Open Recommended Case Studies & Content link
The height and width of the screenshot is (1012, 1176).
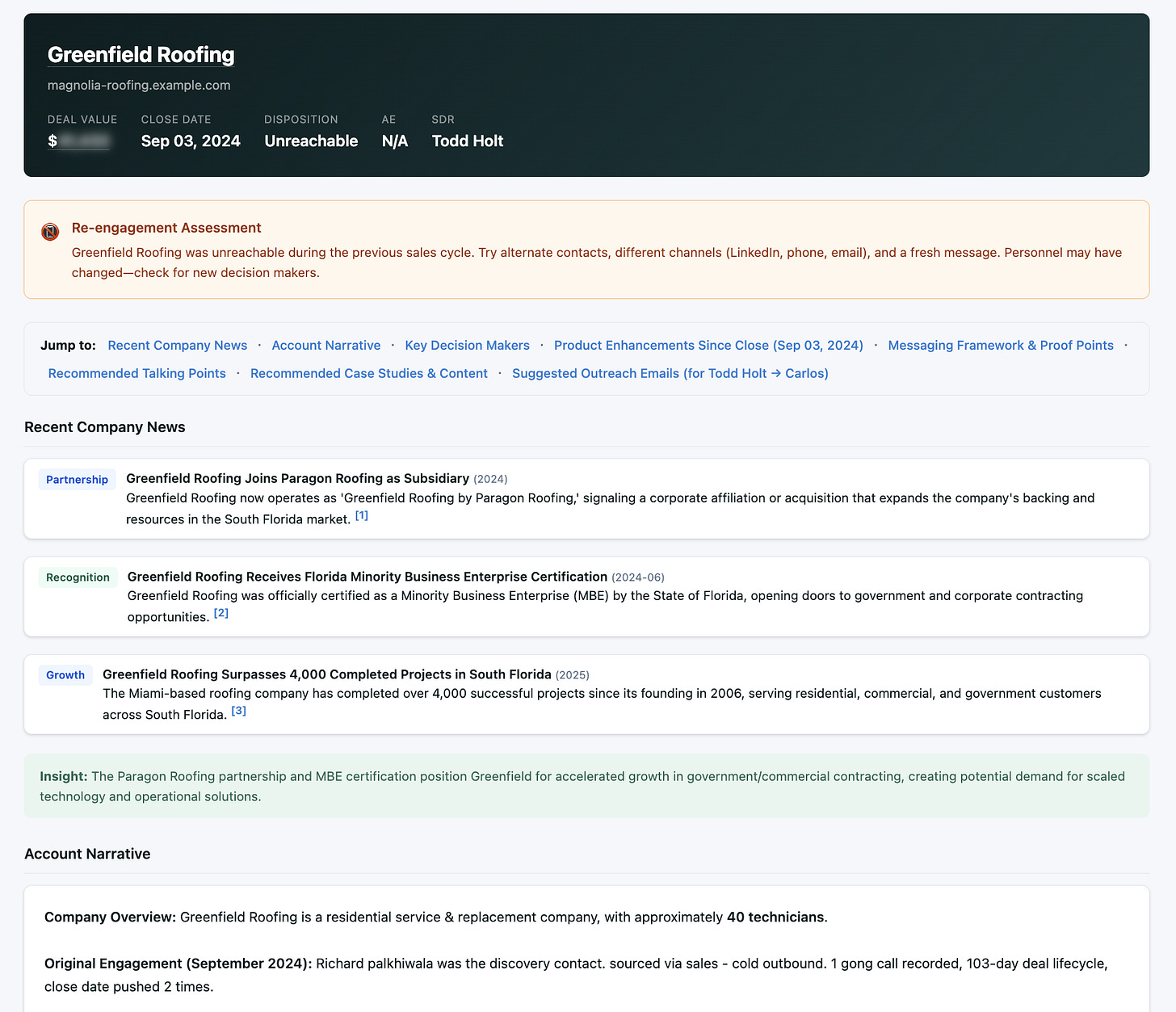point(369,374)
